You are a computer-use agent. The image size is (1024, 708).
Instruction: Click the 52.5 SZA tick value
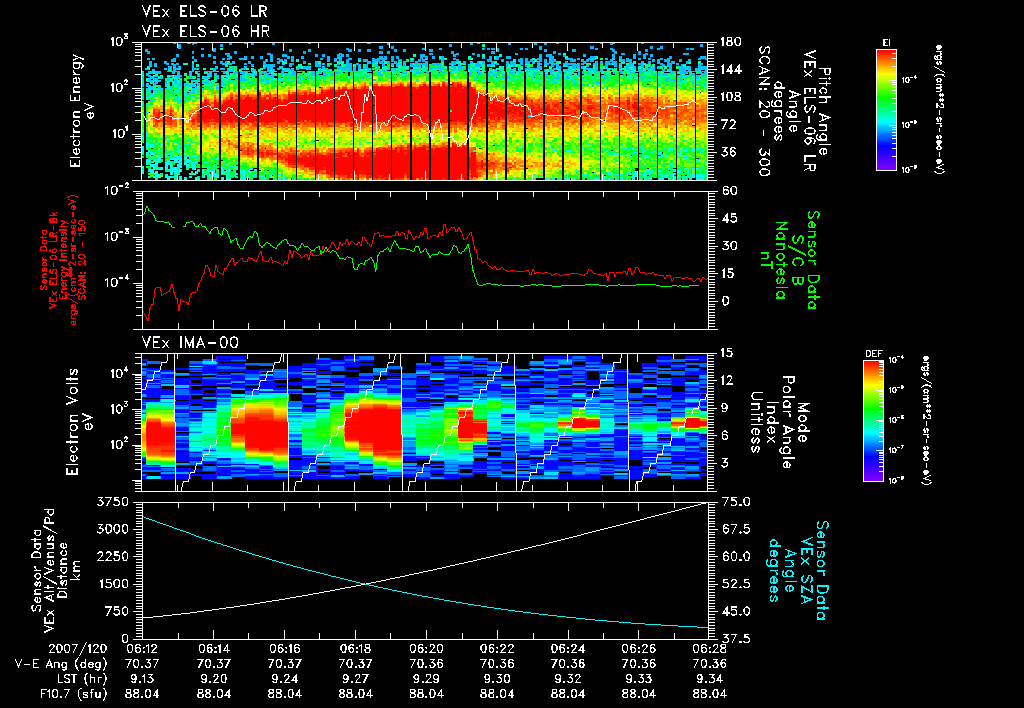tap(735, 584)
